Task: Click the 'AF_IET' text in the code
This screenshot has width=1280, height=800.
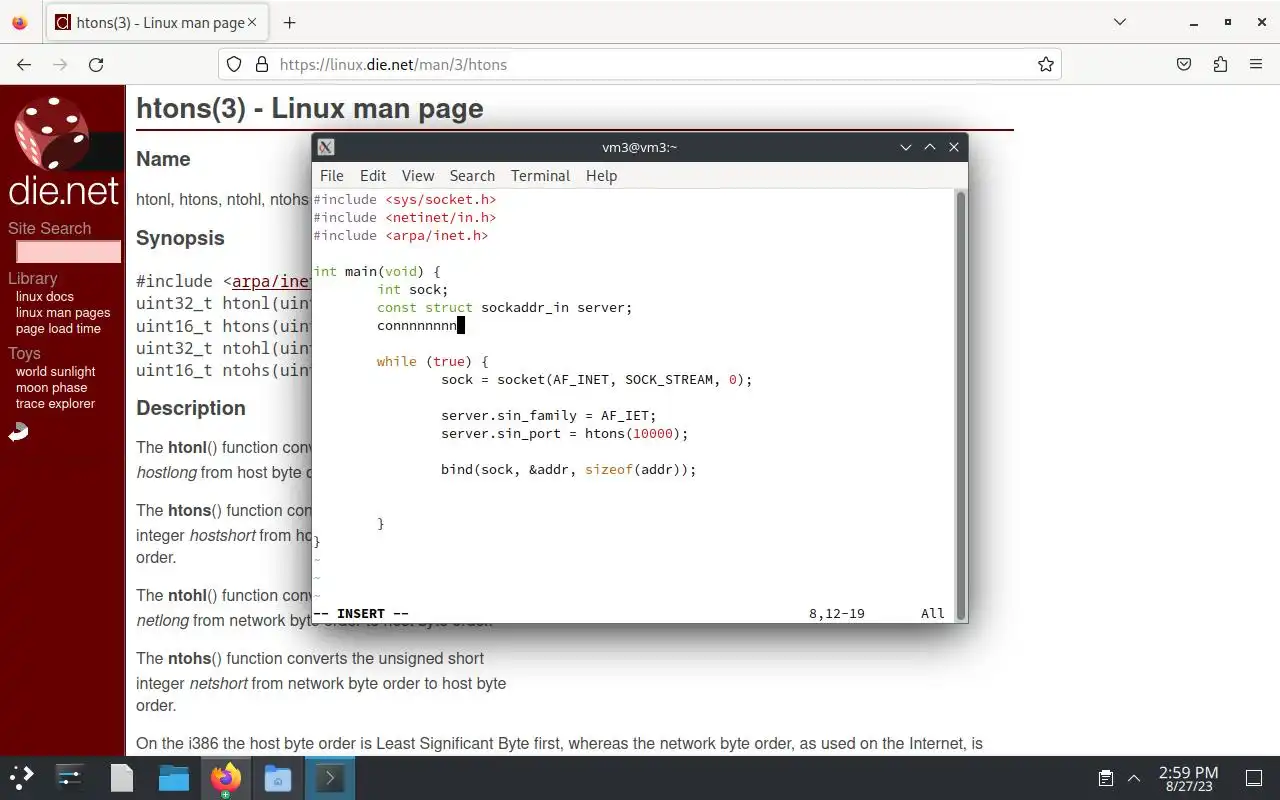Action: click(625, 415)
